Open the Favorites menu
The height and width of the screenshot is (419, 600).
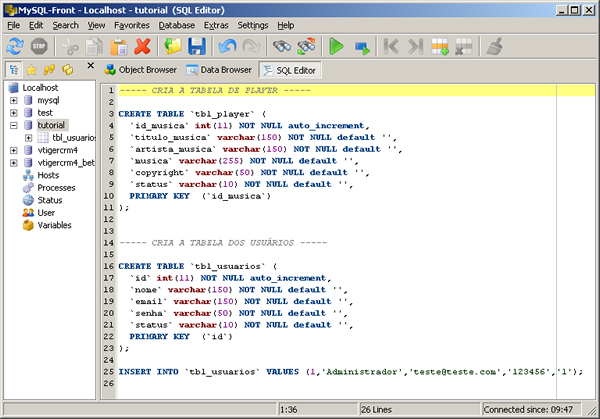132,25
